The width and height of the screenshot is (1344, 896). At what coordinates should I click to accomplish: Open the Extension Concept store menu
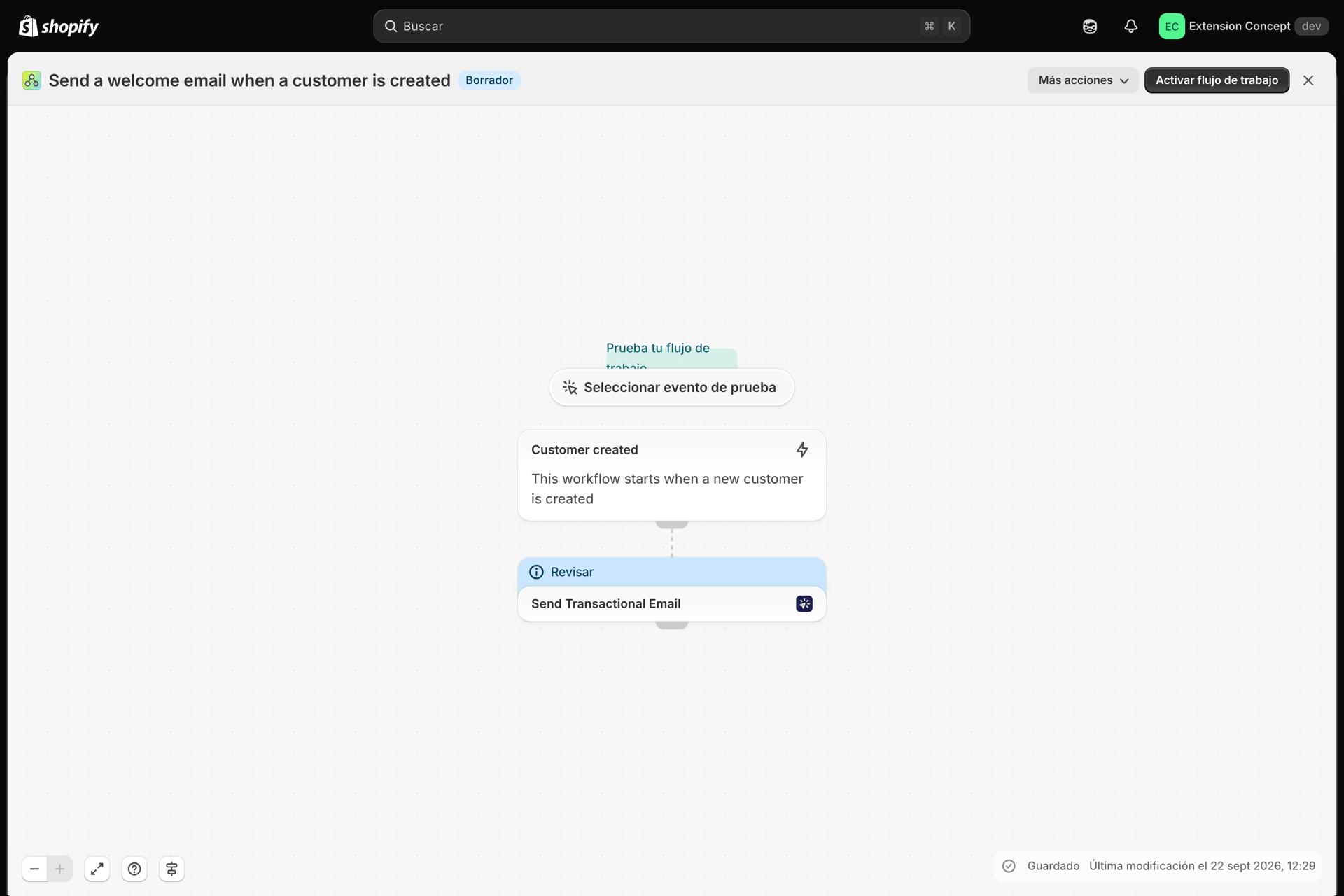1244,27
